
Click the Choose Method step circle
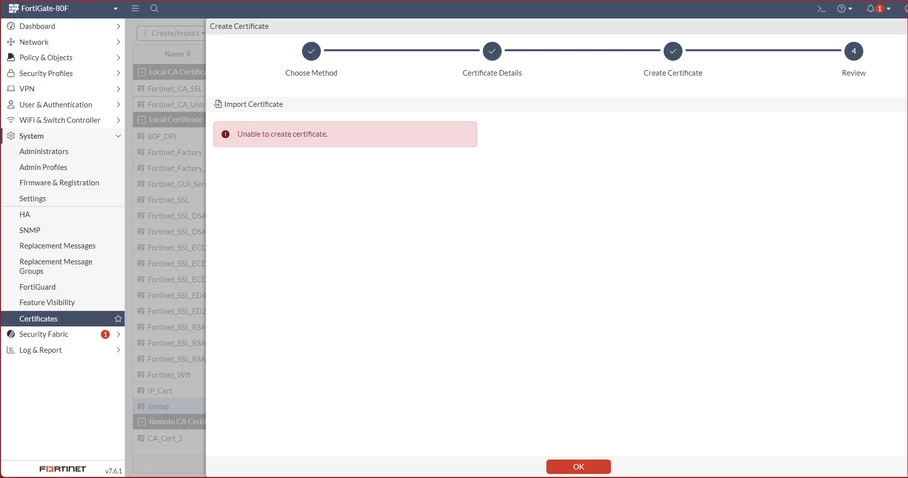[311, 51]
